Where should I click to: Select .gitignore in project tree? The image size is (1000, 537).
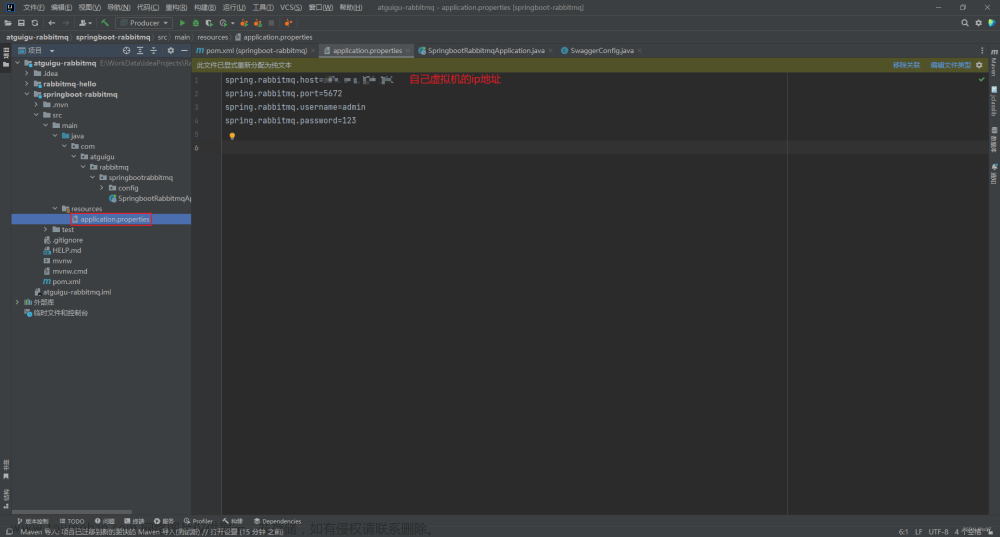coord(68,240)
